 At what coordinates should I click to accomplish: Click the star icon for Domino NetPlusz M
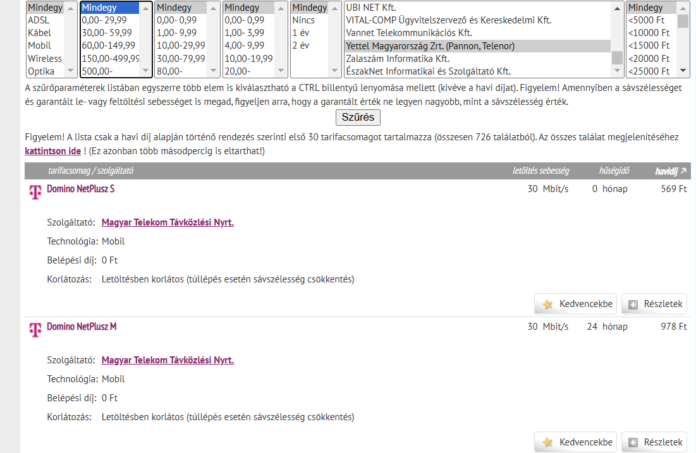tap(547, 442)
